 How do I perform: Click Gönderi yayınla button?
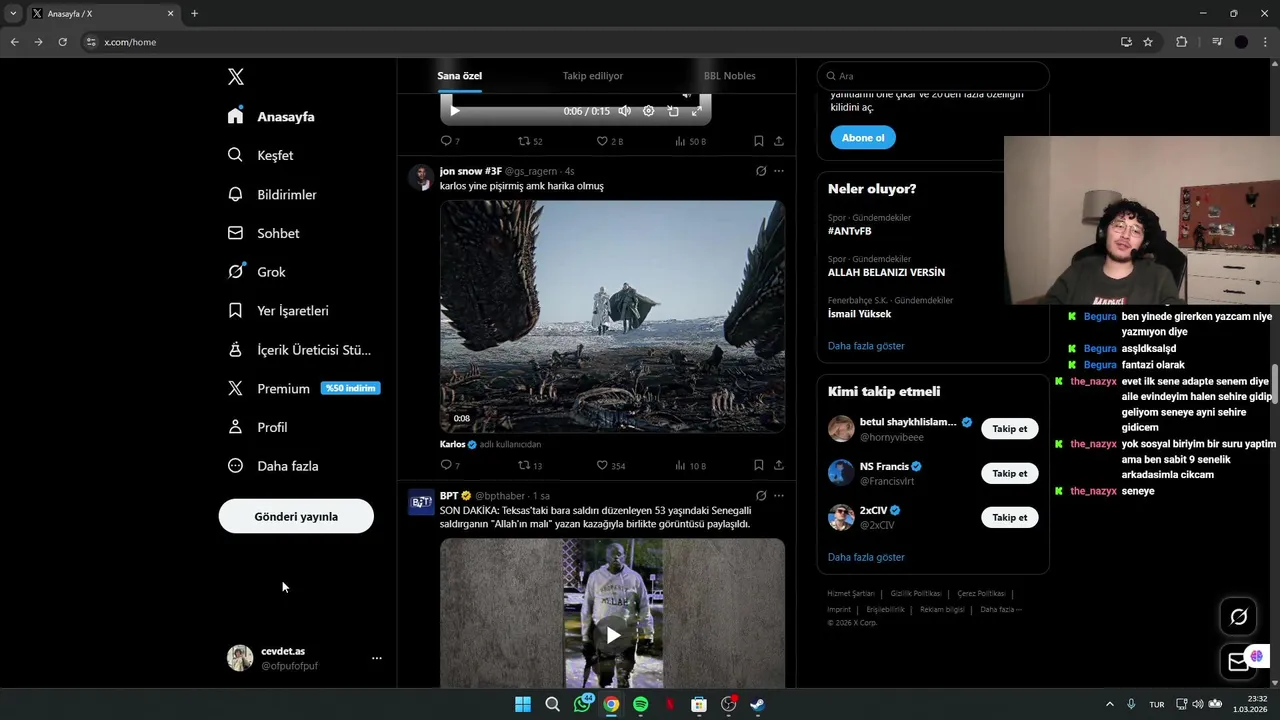pyautogui.click(x=296, y=516)
